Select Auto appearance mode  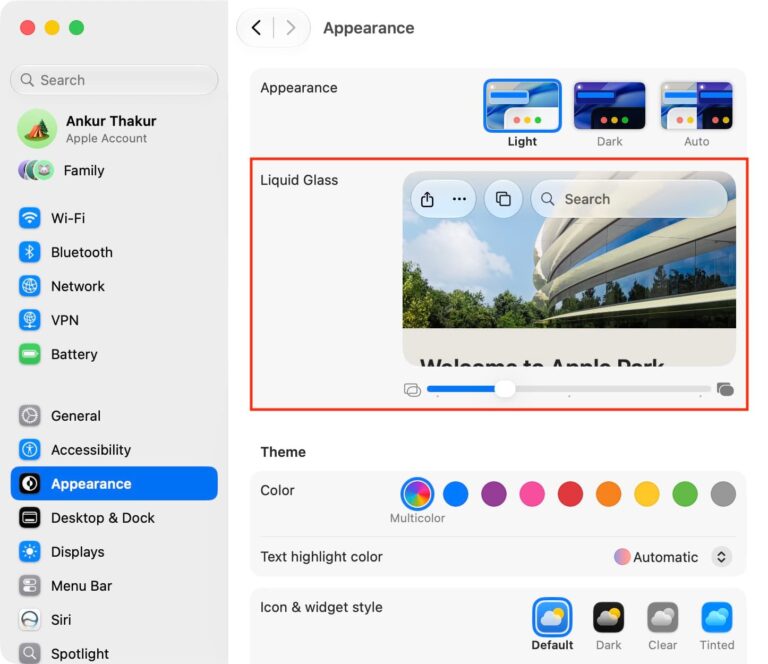696,106
